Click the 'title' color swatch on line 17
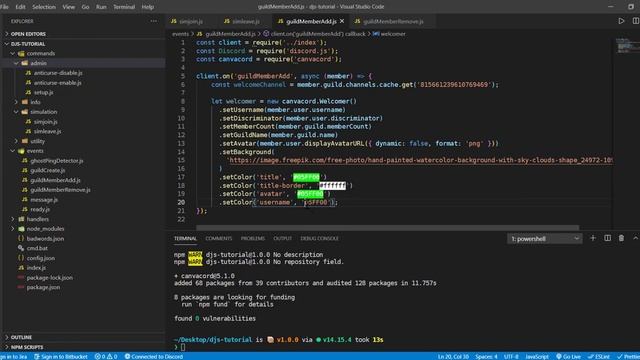This screenshot has width=640, height=360. click(x=306, y=177)
